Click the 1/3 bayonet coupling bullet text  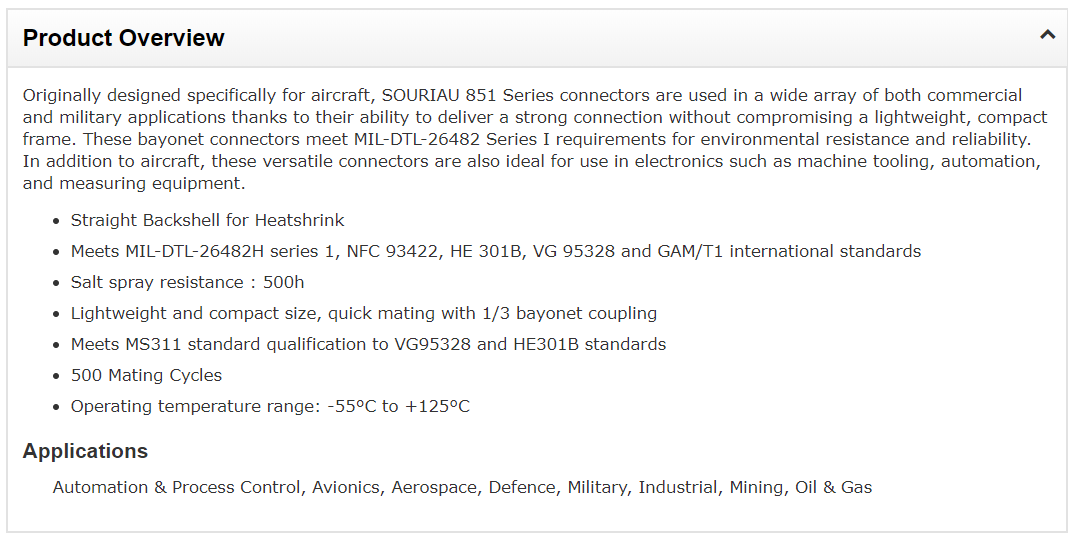pyautogui.click(x=364, y=313)
